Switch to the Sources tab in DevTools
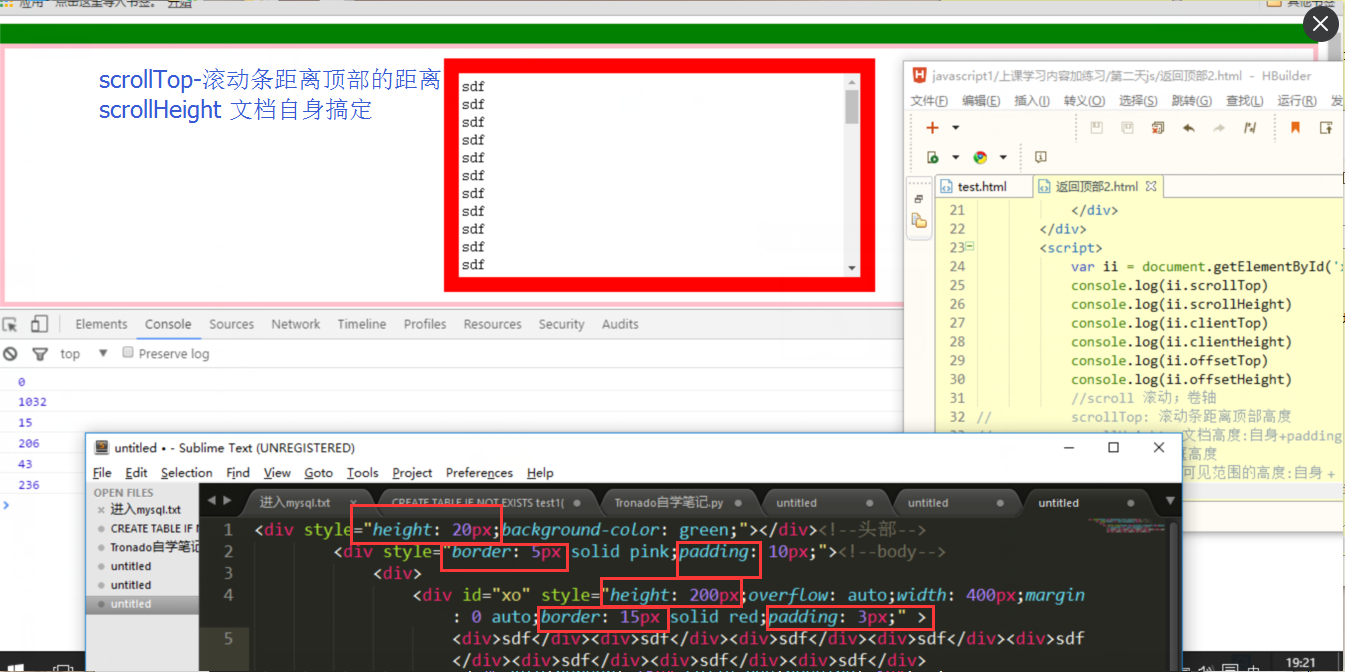Screen dimensions: 1345x672 231,324
